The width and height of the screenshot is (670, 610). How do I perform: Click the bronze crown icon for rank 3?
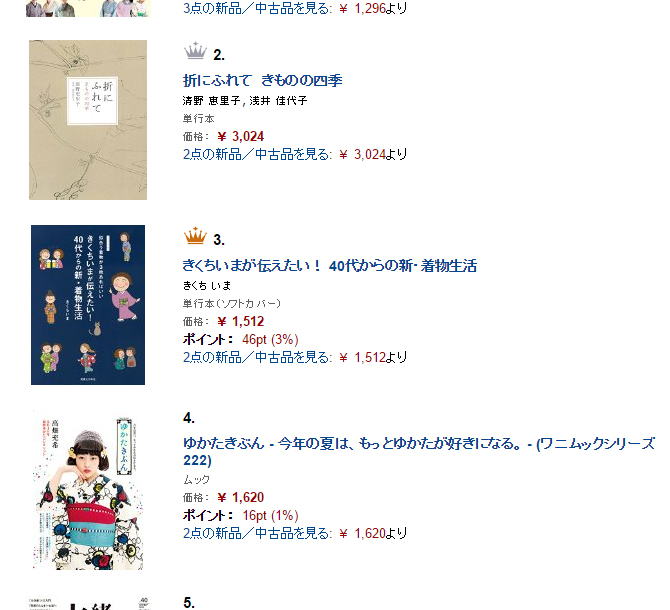point(195,236)
